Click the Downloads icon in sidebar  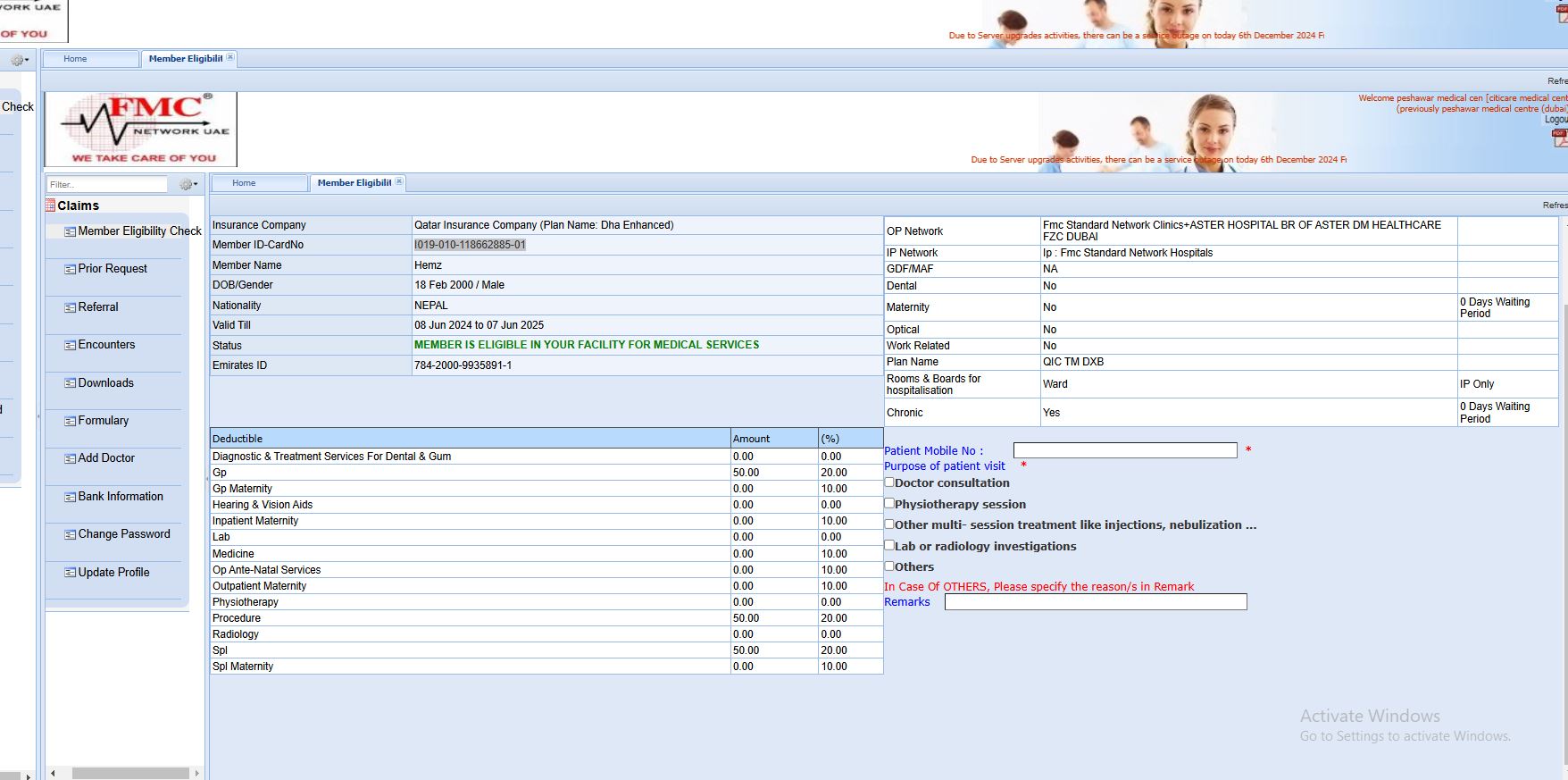[x=70, y=383]
